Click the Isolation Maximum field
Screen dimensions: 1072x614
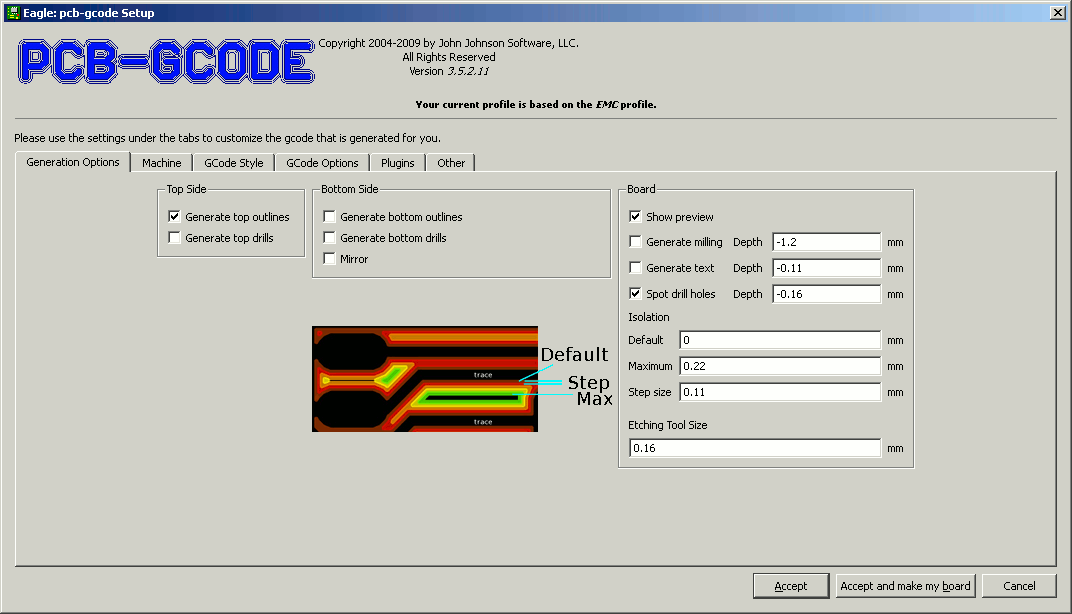(780, 366)
